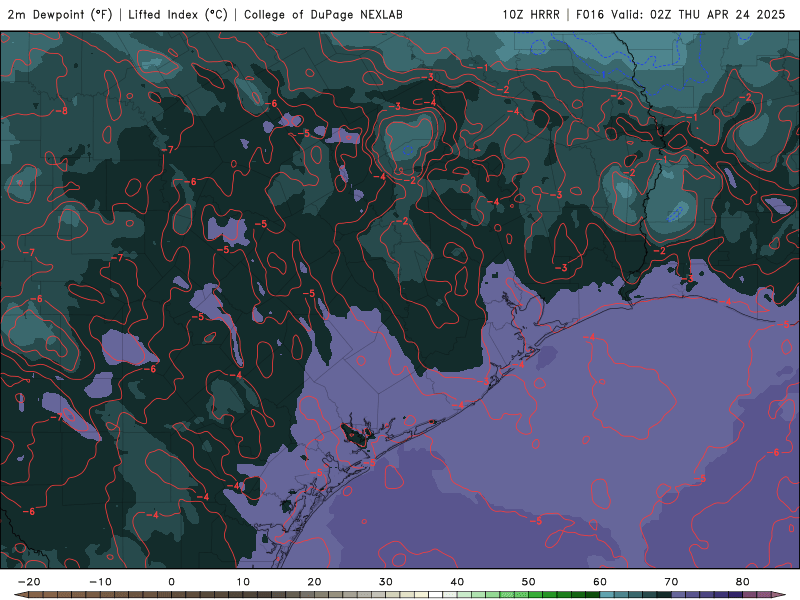
Task: Click the -10 label on the color scale
Action: [x=100, y=582]
